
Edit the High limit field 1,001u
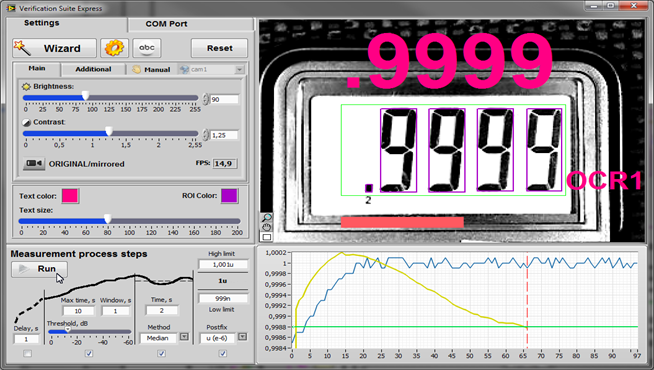coord(223,264)
